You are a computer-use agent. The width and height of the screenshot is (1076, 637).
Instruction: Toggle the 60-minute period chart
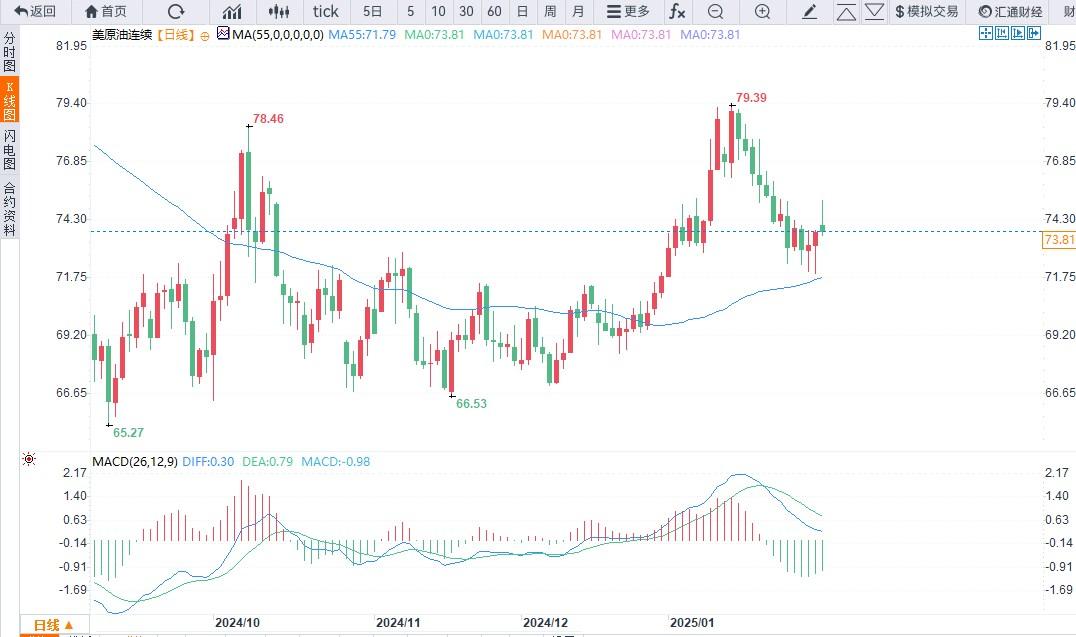(494, 12)
